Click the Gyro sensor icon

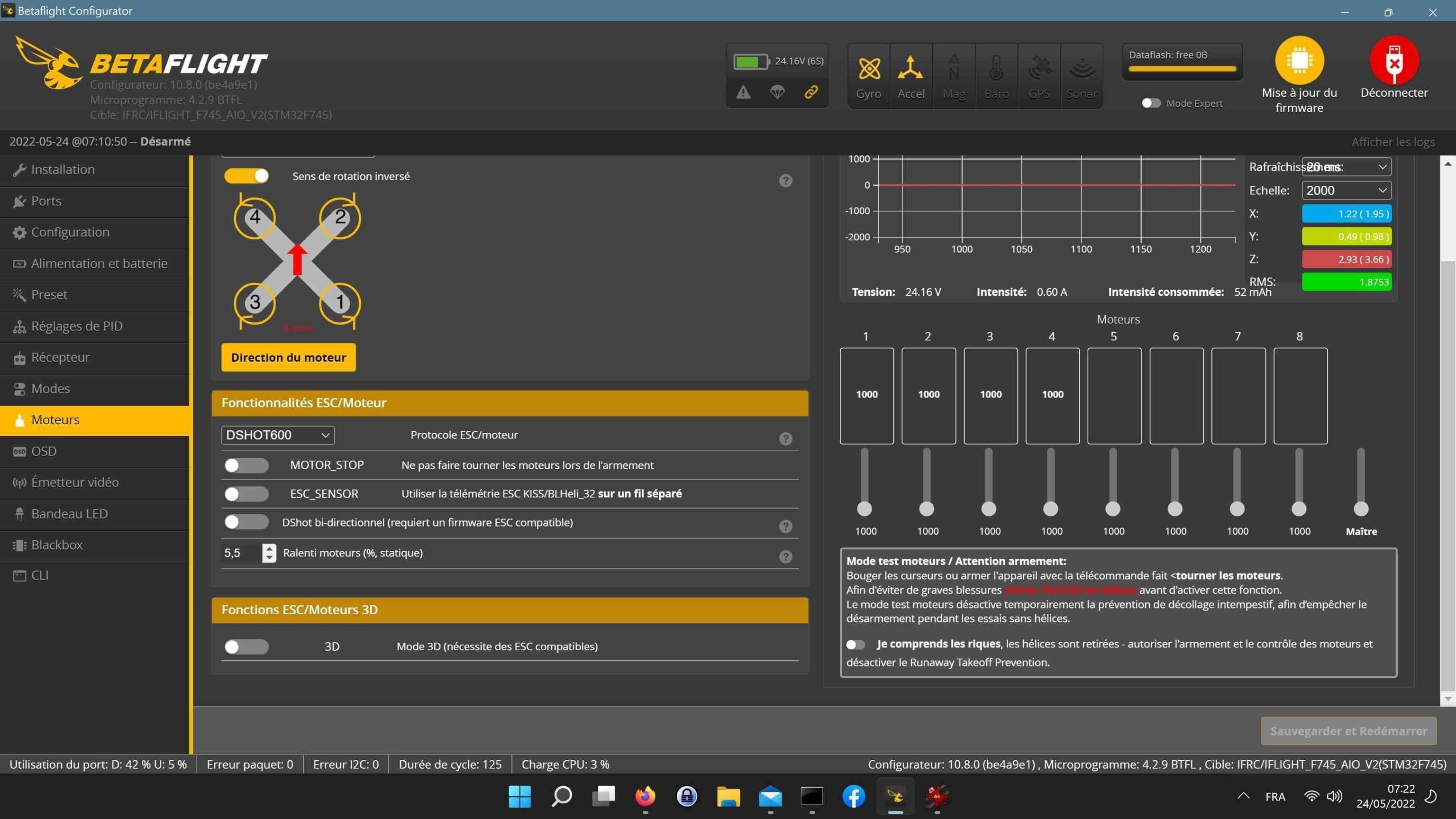coord(869,69)
